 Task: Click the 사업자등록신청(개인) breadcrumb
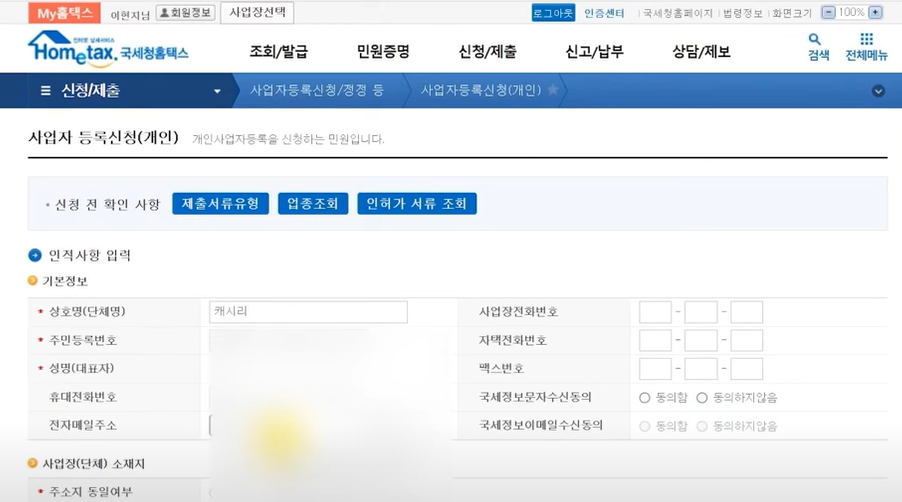coord(481,90)
